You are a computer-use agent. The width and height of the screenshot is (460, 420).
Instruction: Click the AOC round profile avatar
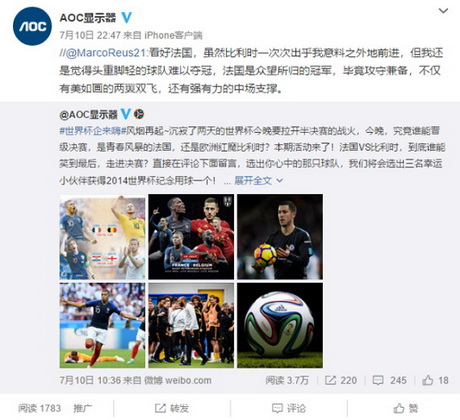click(32, 26)
